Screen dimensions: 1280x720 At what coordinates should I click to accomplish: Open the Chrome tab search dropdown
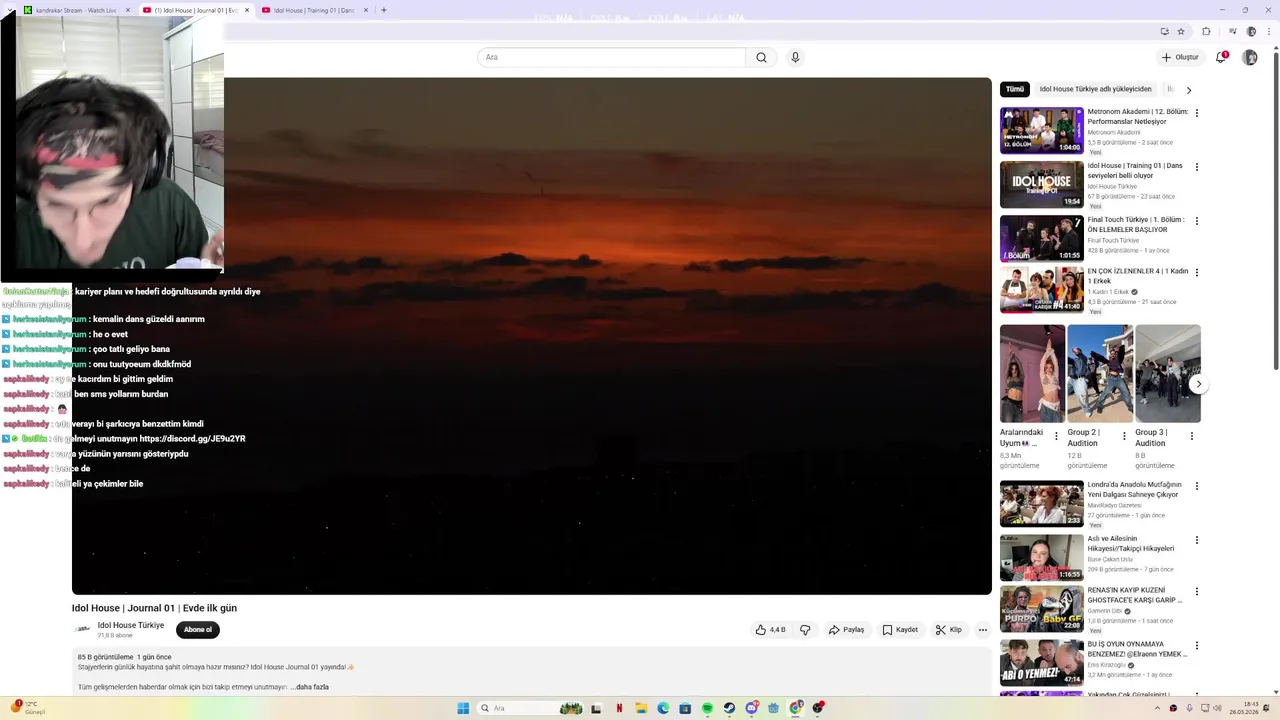(x=10, y=10)
